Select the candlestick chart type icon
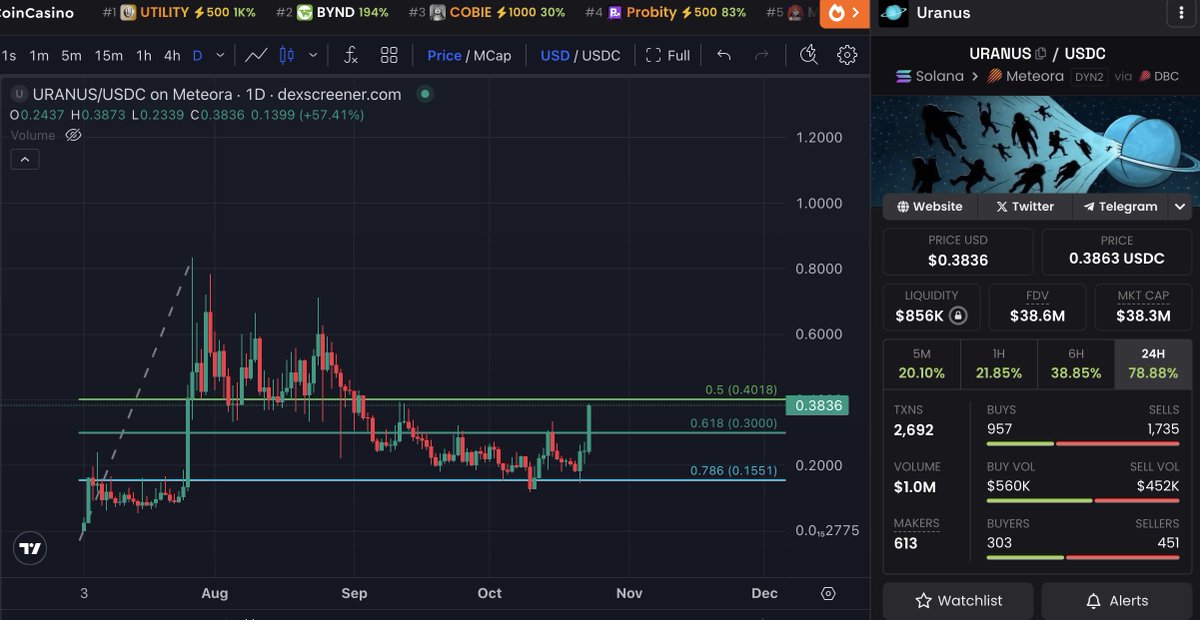The width and height of the screenshot is (1200, 620). click(288, 55)
